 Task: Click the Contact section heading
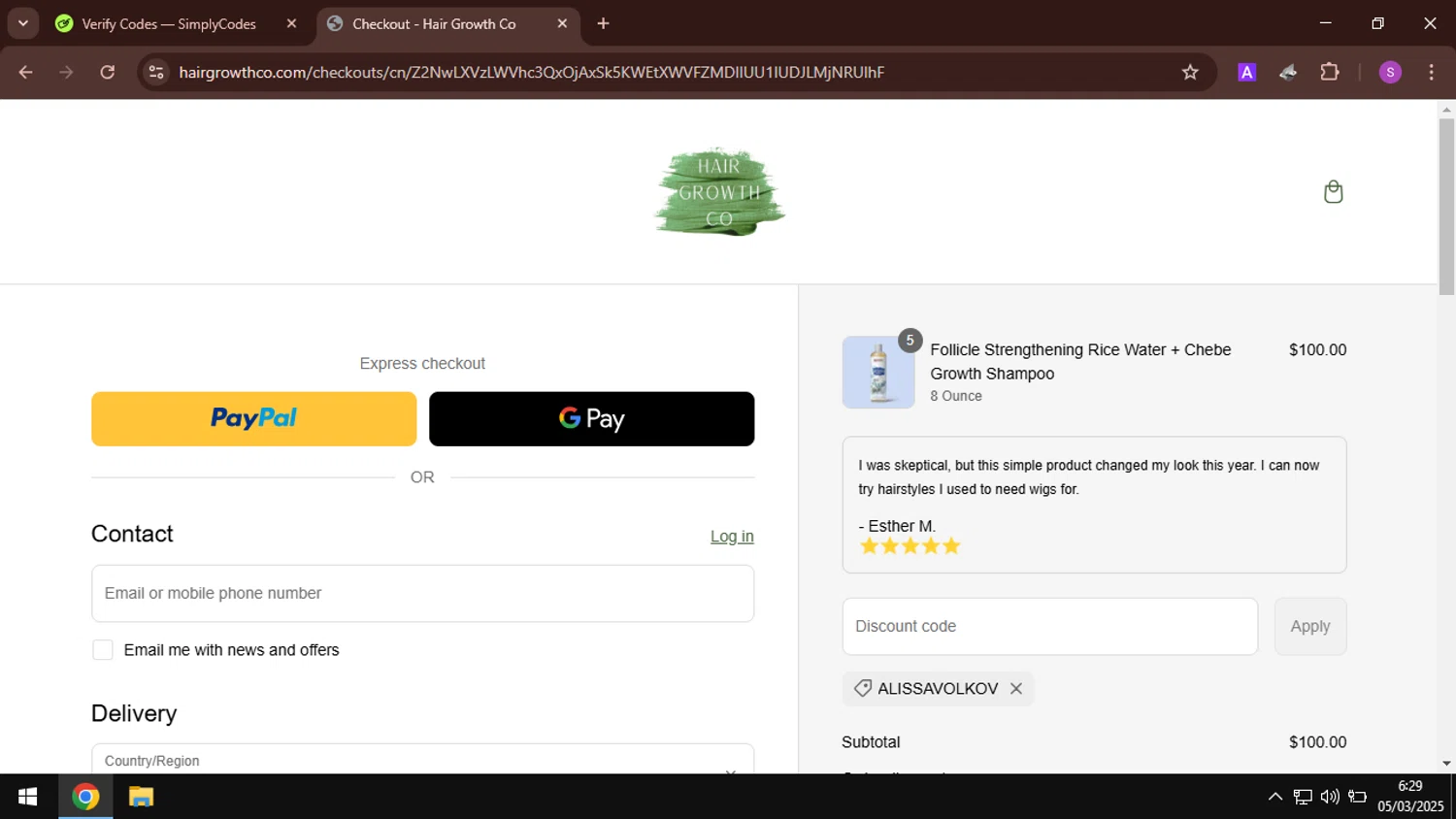pos(132,534)
